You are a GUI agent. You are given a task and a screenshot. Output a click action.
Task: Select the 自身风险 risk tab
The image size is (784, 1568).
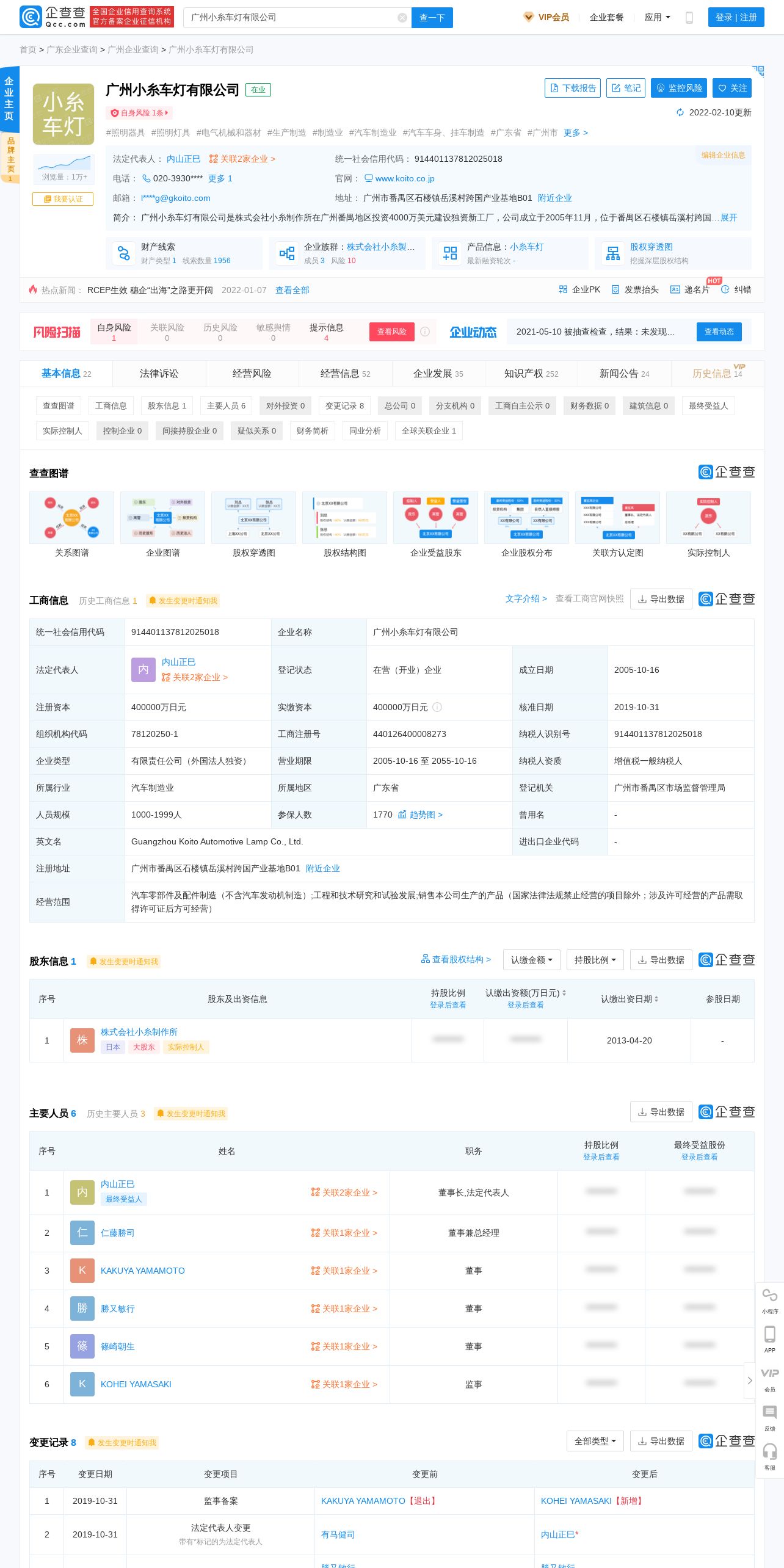point(114,332)
